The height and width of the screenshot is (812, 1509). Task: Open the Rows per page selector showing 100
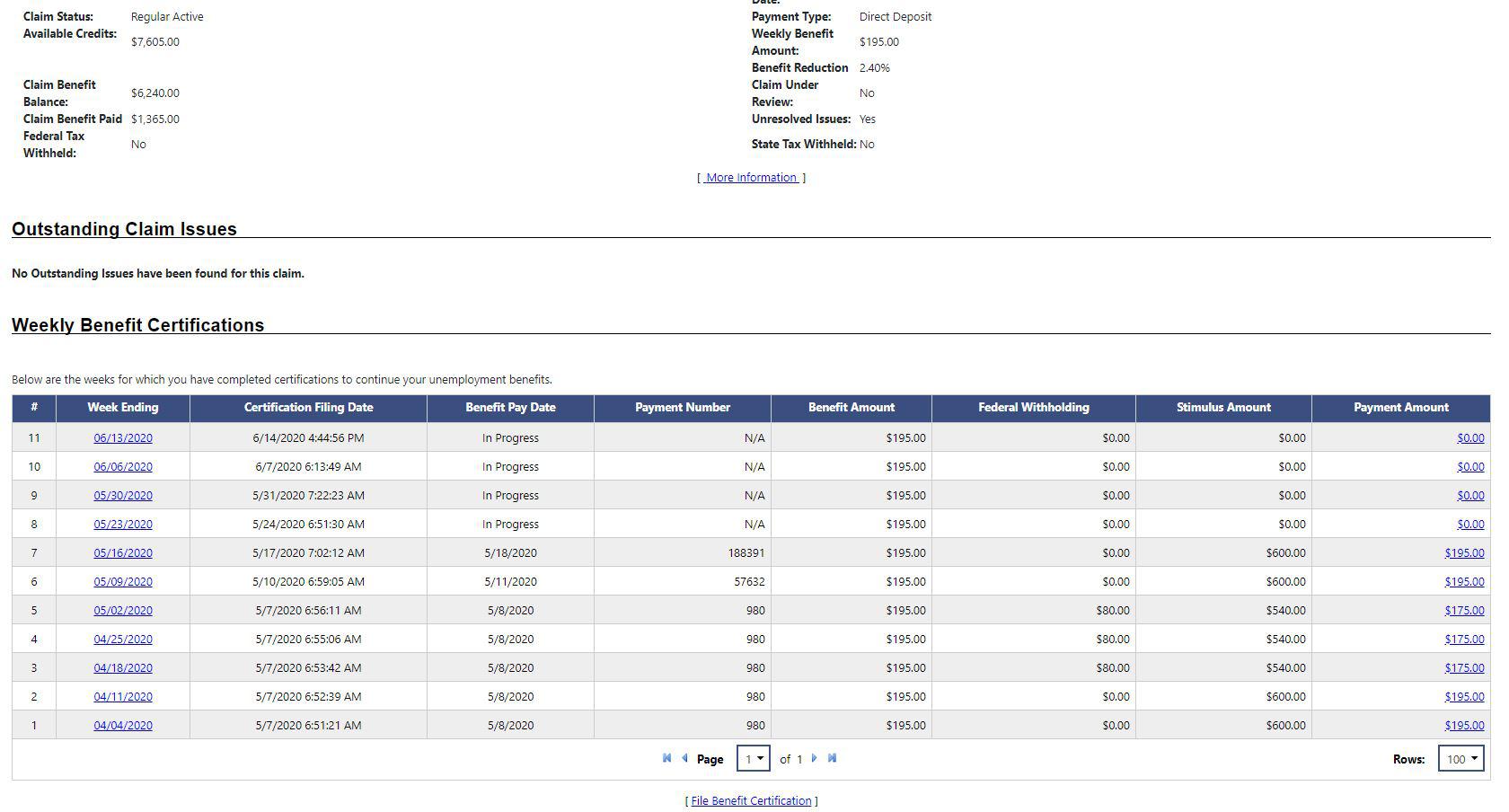[1460, 758]
